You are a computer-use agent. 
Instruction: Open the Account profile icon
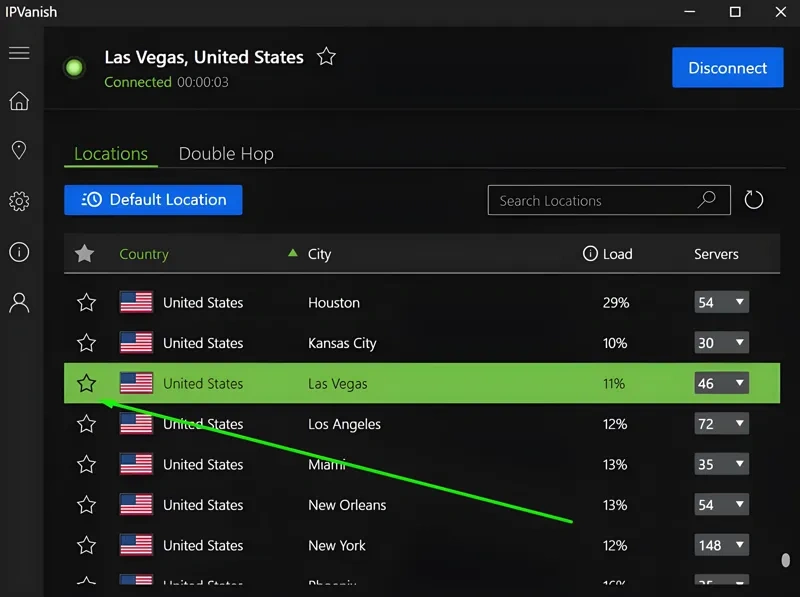(x=19, y=303)
